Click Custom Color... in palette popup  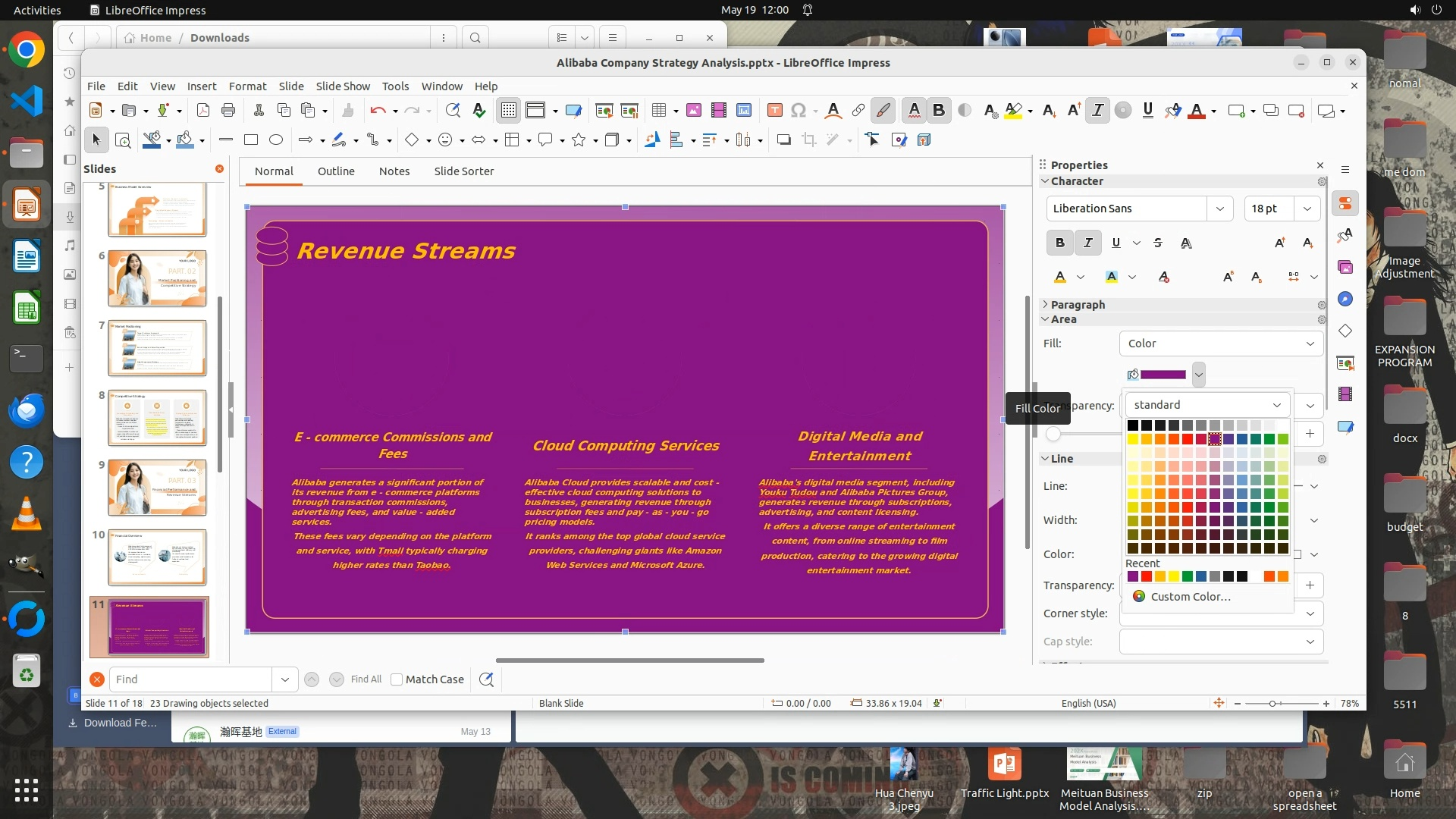pos(1190,597)
